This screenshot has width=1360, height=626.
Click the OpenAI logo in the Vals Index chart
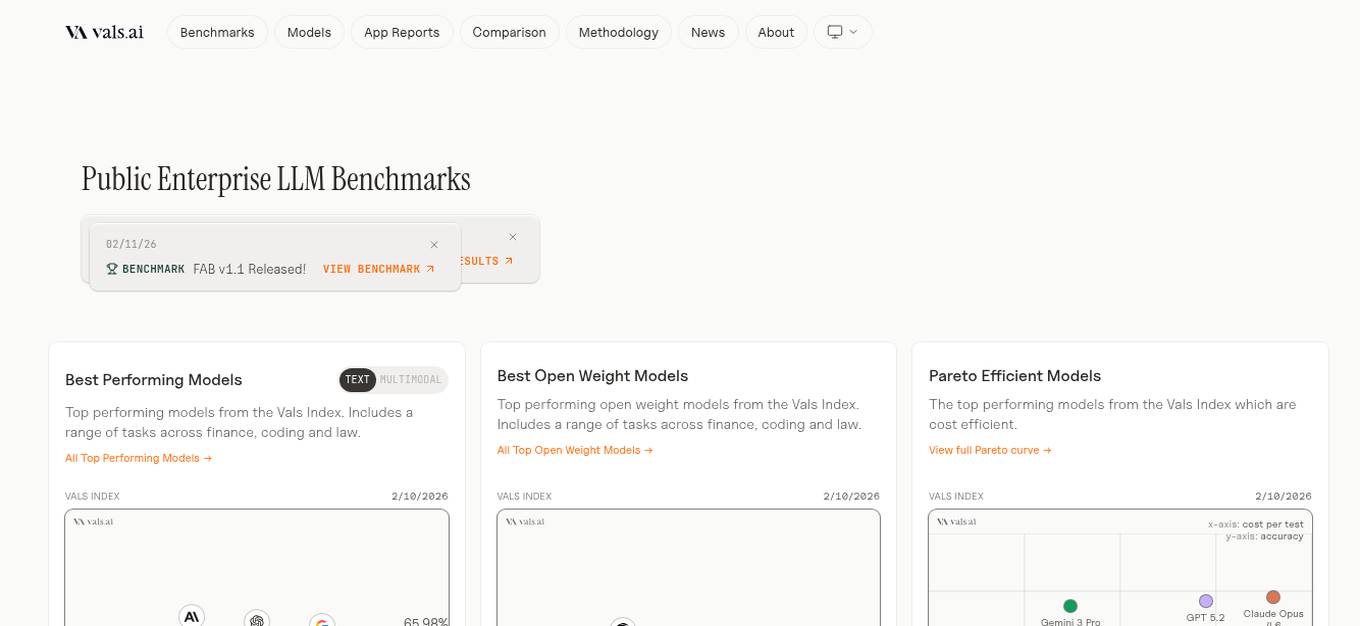[x=257, y=620]
